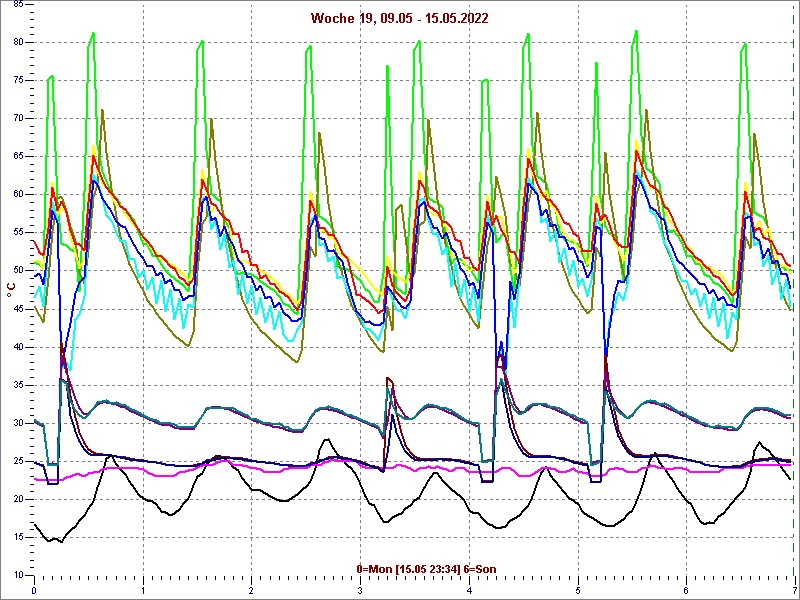Click the temperature axis label 65
Screen dimensions: 800x600
18,157
